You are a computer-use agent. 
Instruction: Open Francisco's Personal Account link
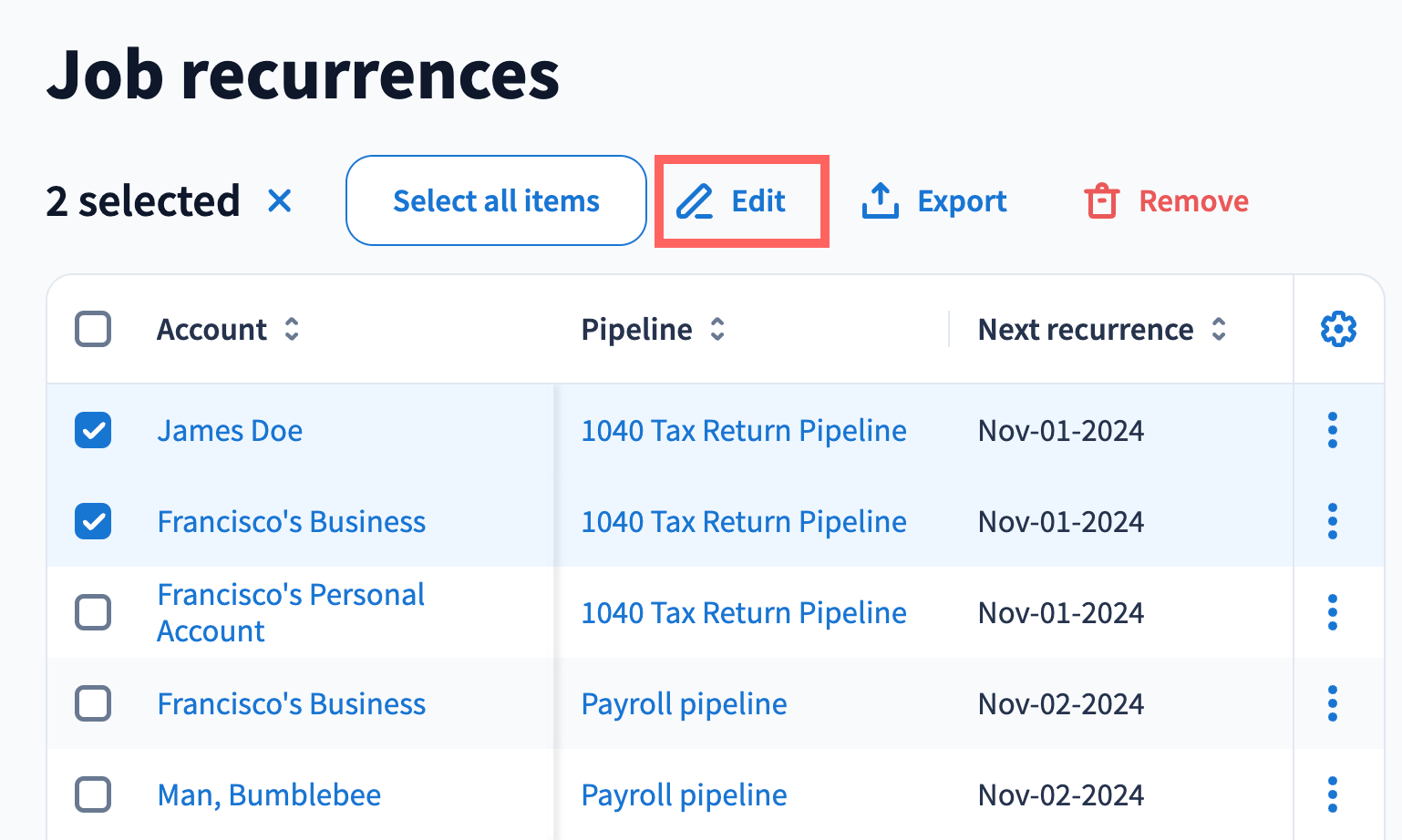(291, 612)
